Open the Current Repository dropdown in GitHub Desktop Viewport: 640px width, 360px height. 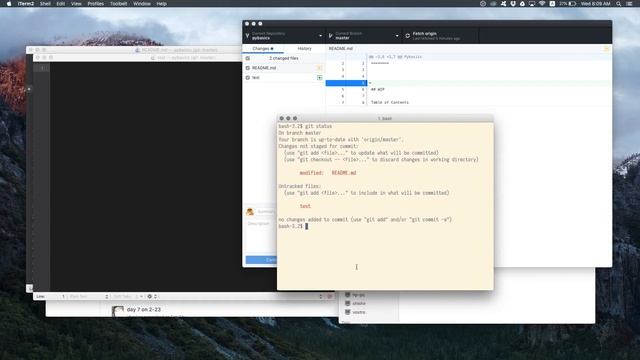click(x=284, y=36)
